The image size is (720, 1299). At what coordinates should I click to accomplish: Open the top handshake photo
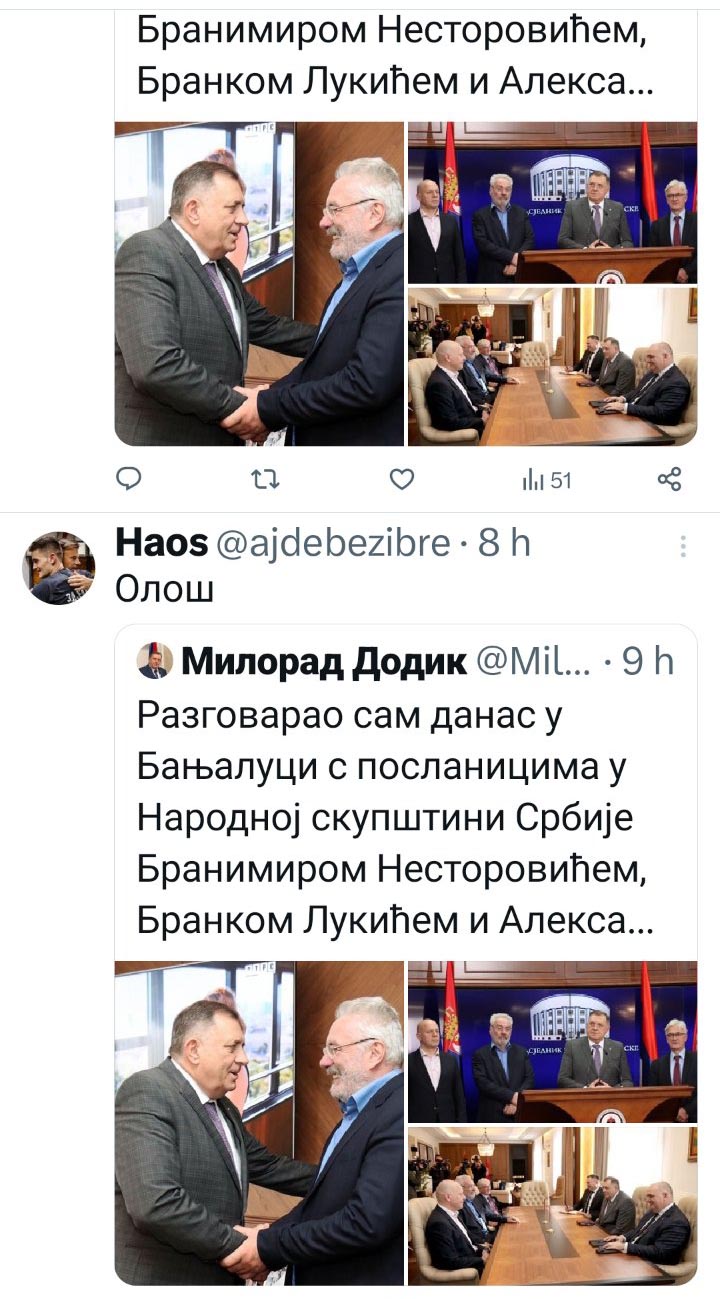(x=259, y=283)
